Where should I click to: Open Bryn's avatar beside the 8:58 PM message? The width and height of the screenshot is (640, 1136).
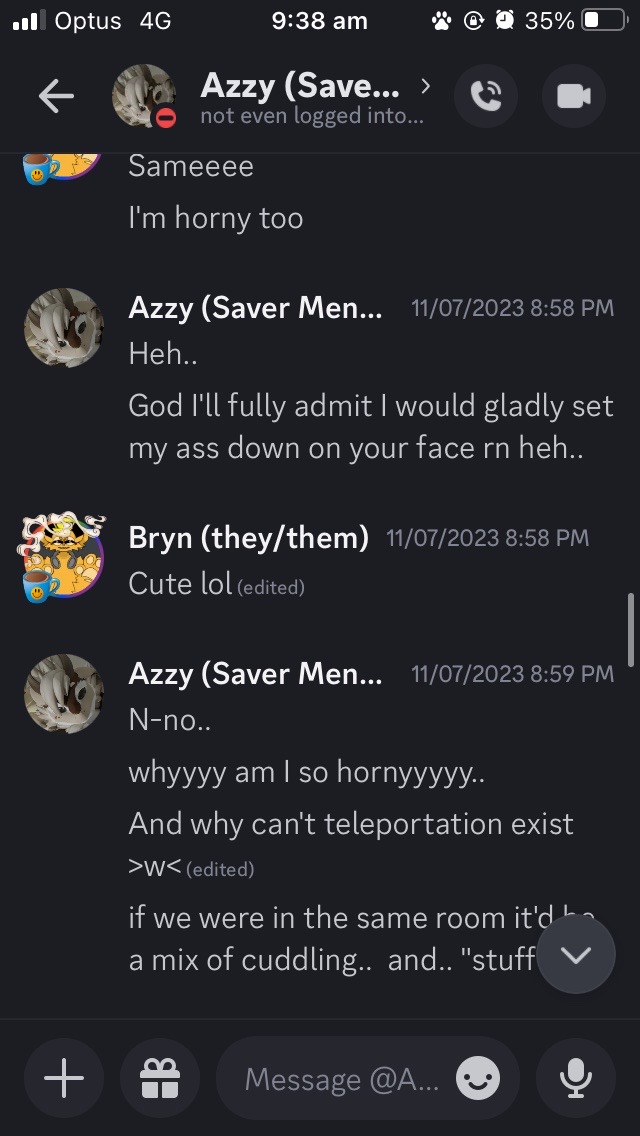pos(63,558)
